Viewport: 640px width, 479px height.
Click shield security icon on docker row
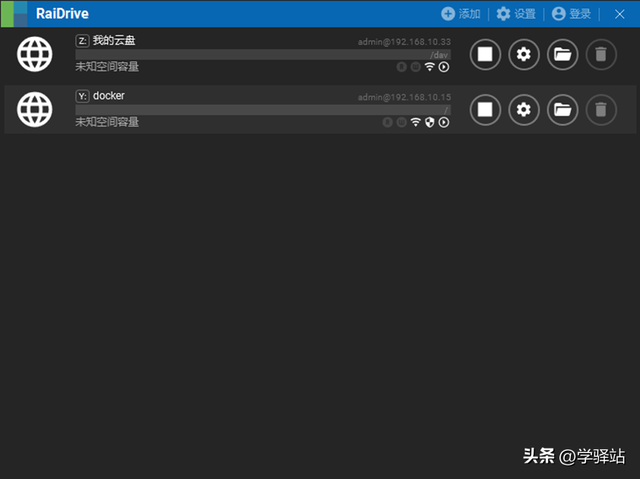429,122
